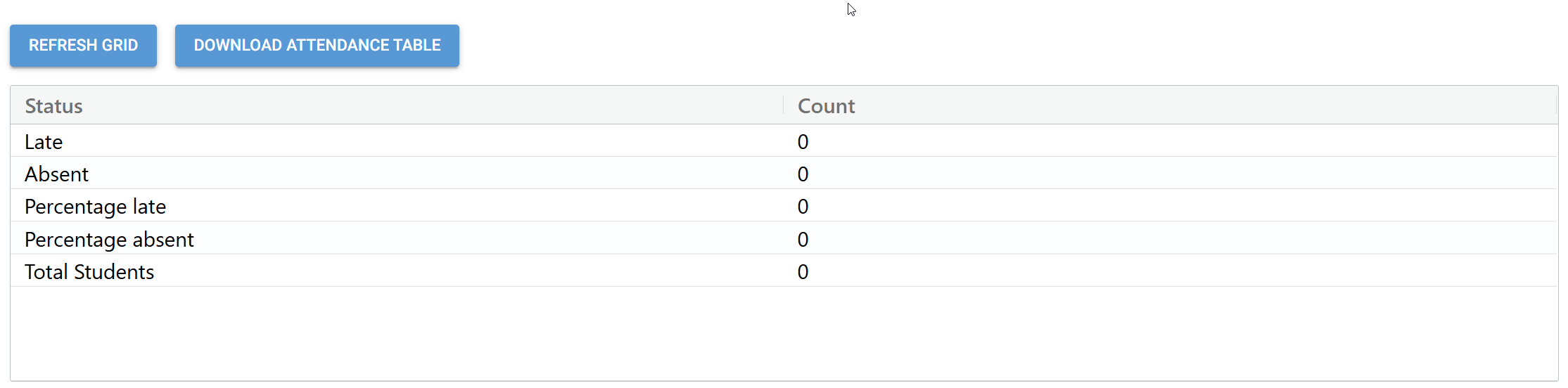Highlight the entire Late row
This screenshot has width=1568, height=388.
click(422, 142)
